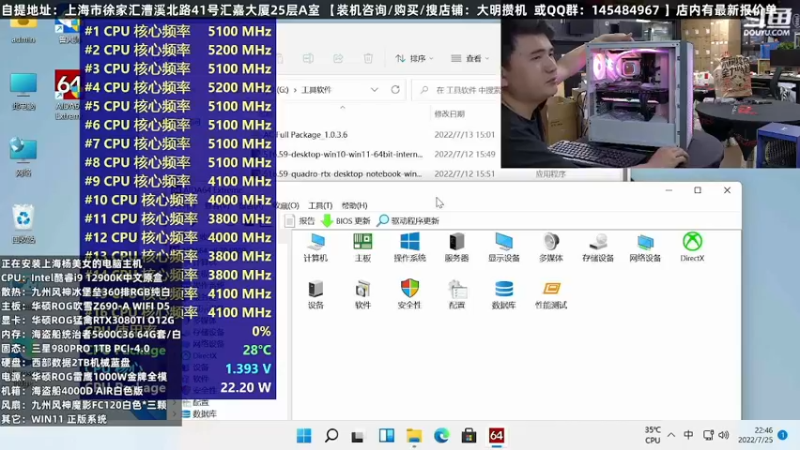Click the 35°C CPU tray readout
This screenshot has height=450, width=800.
(x=653, y=435)
